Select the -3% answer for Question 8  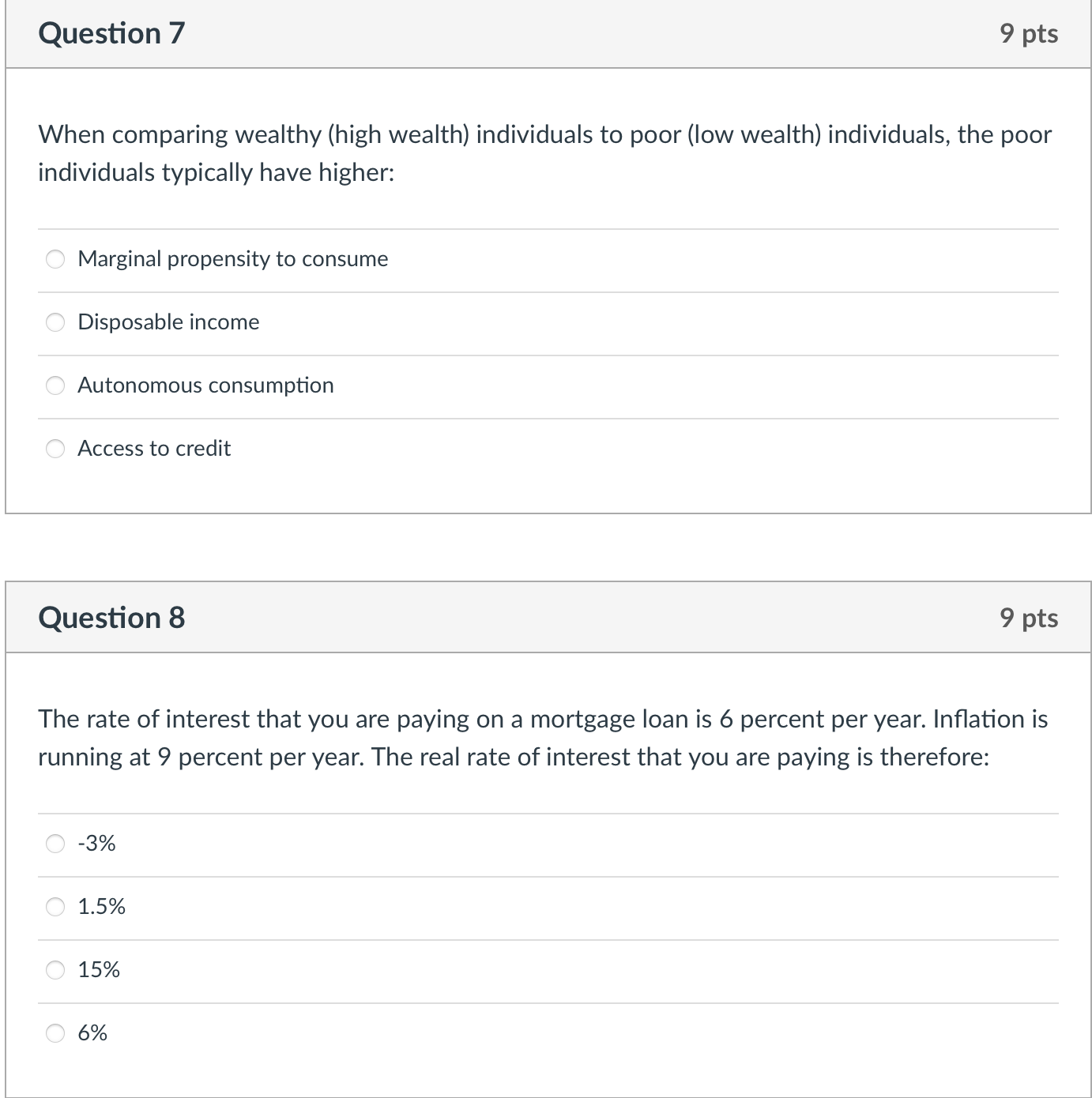click(x=55, y=844)
